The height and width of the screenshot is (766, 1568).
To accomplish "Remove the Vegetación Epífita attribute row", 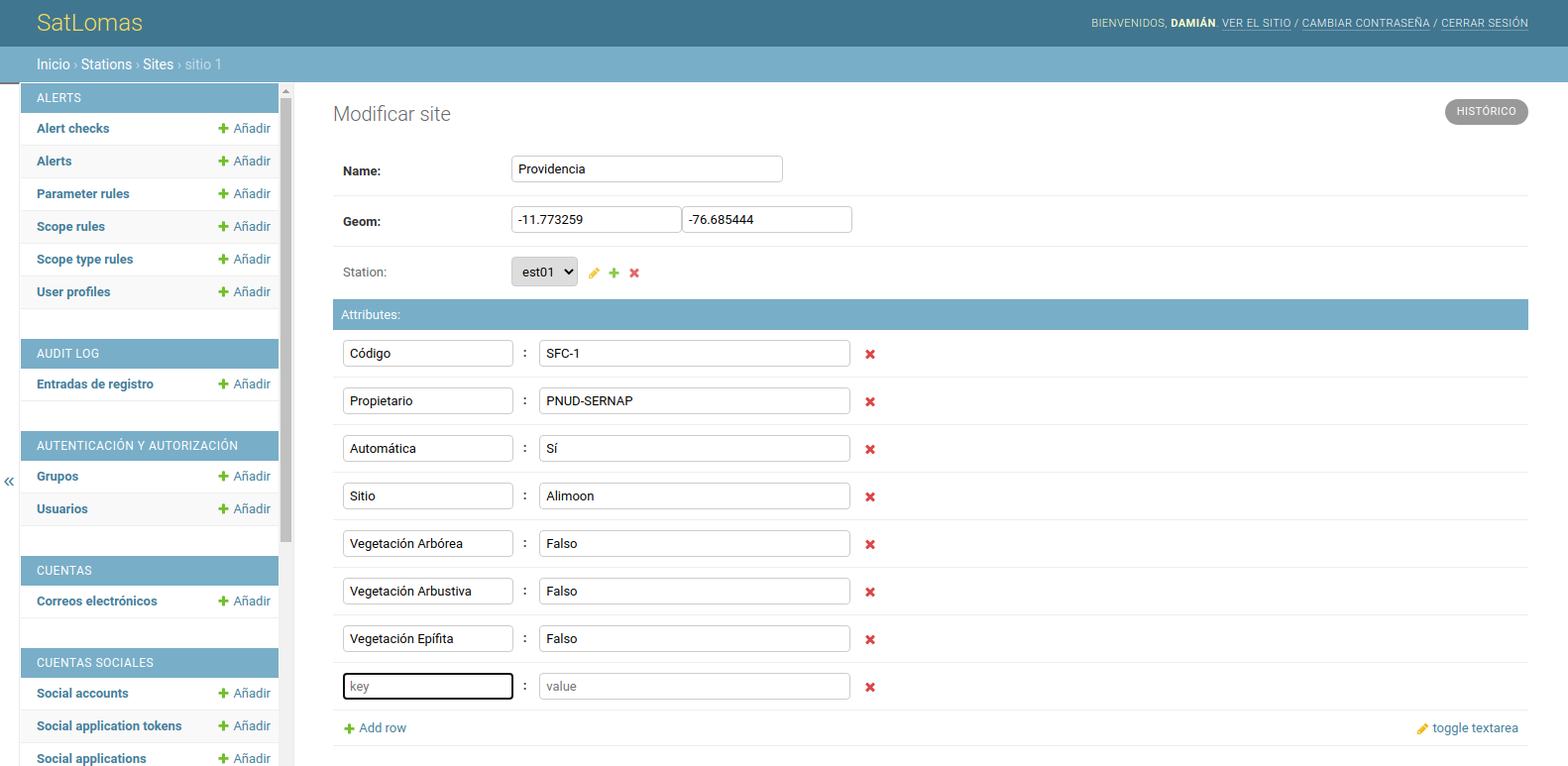I will point(870,640).
